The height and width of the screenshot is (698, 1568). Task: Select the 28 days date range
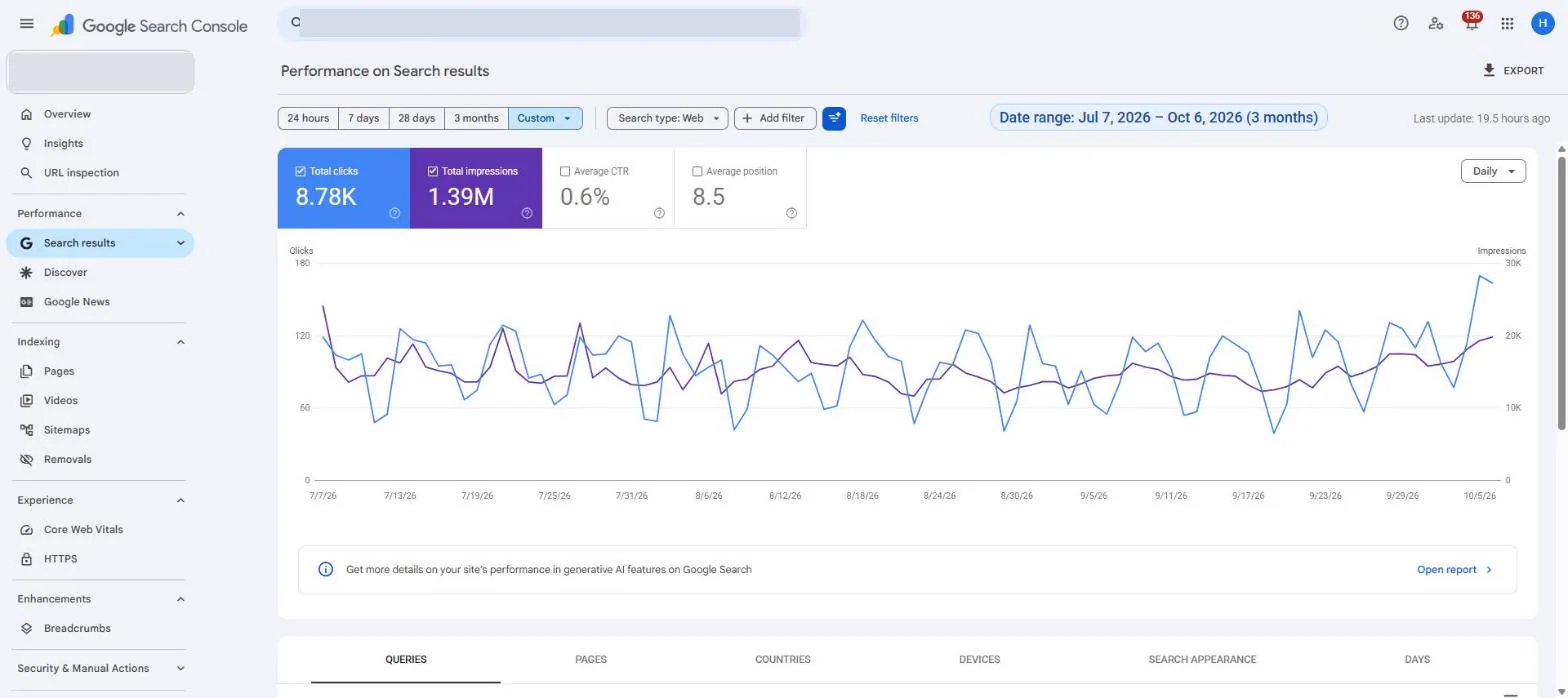417,118
